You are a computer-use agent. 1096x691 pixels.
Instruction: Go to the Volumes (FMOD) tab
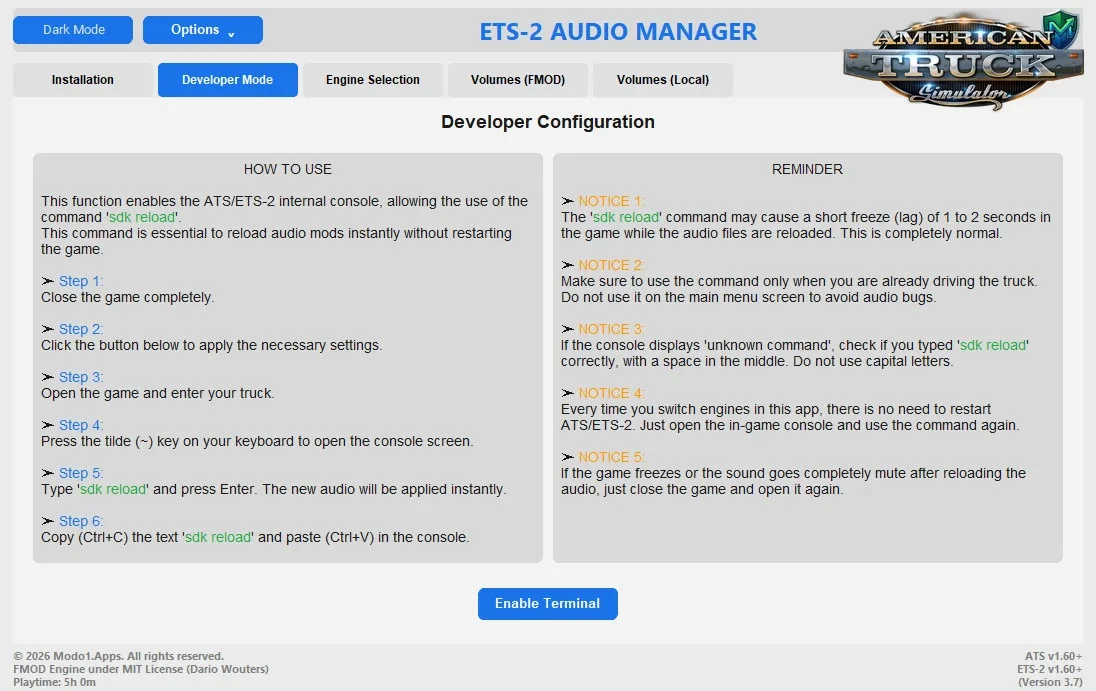click(518, 80)
